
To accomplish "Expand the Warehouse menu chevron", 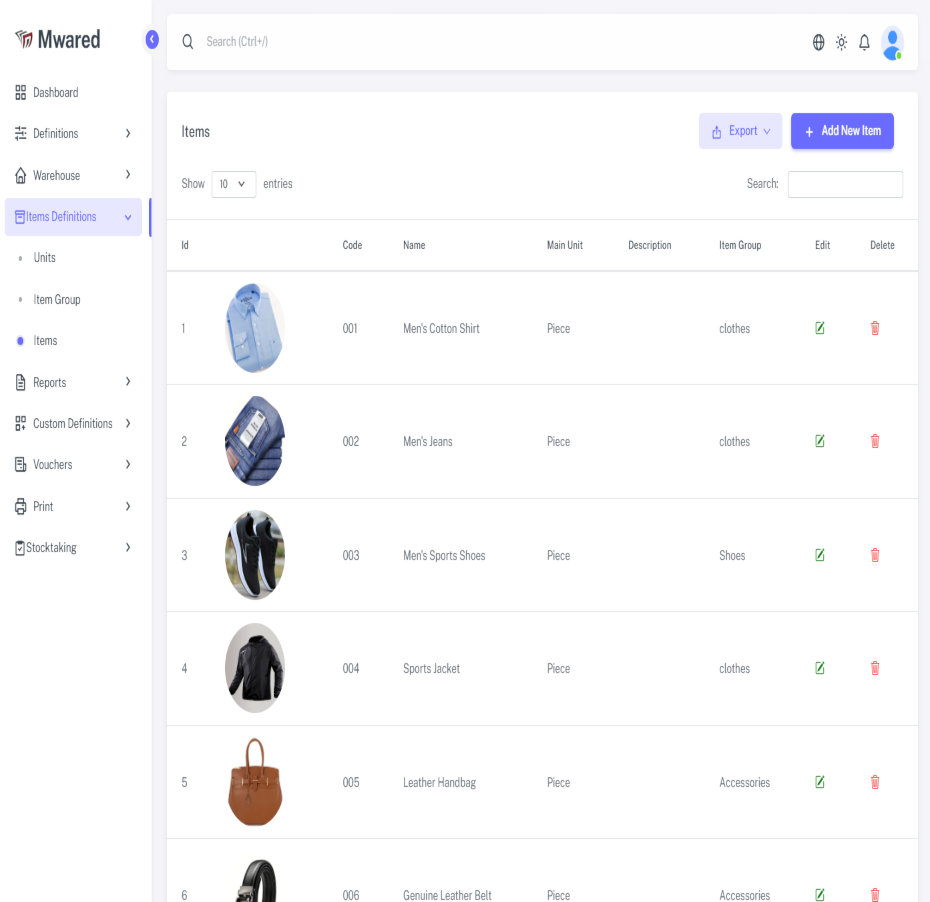I will 128,174.
